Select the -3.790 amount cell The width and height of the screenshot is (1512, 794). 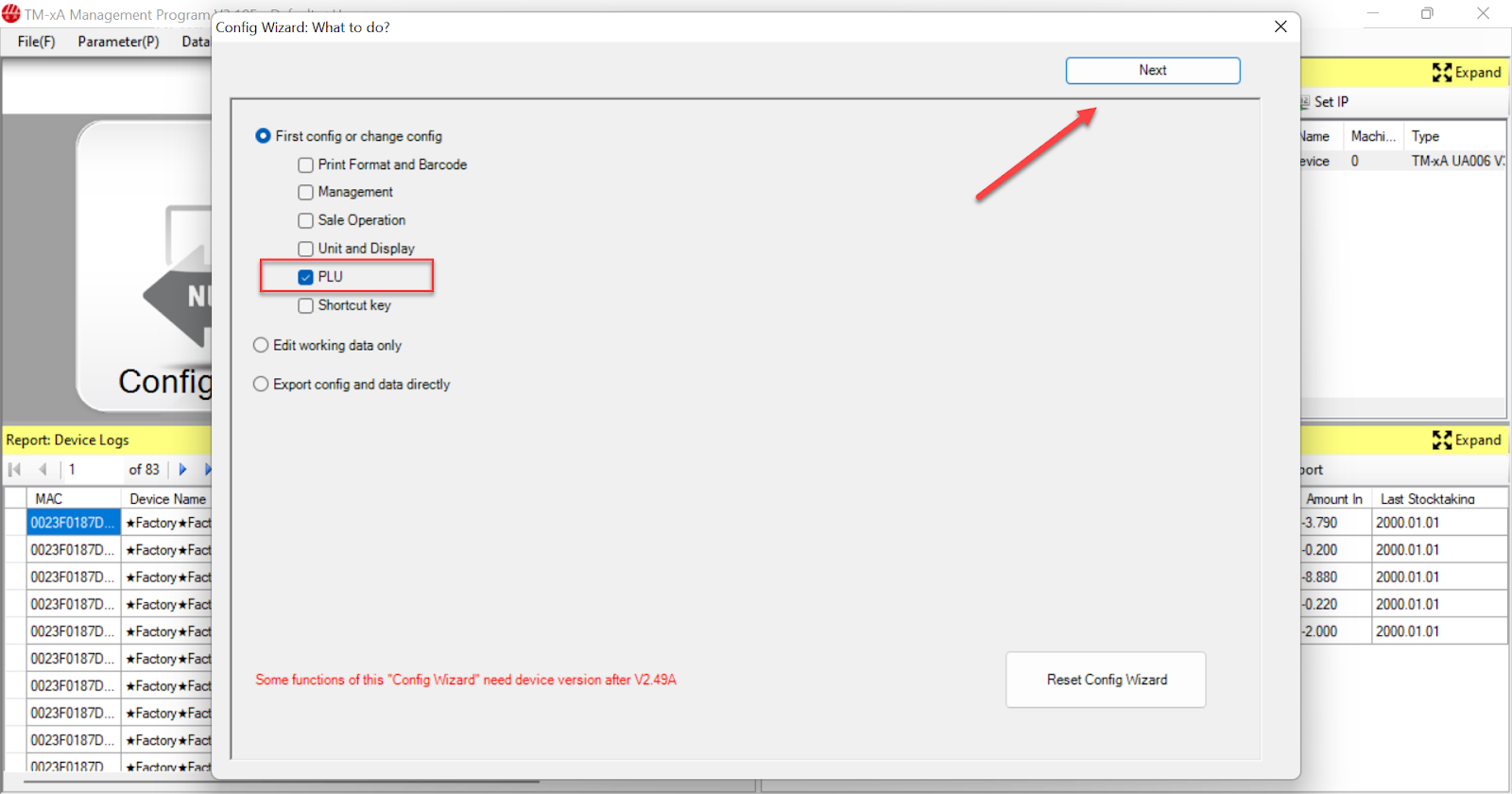tap(1335, 523)
